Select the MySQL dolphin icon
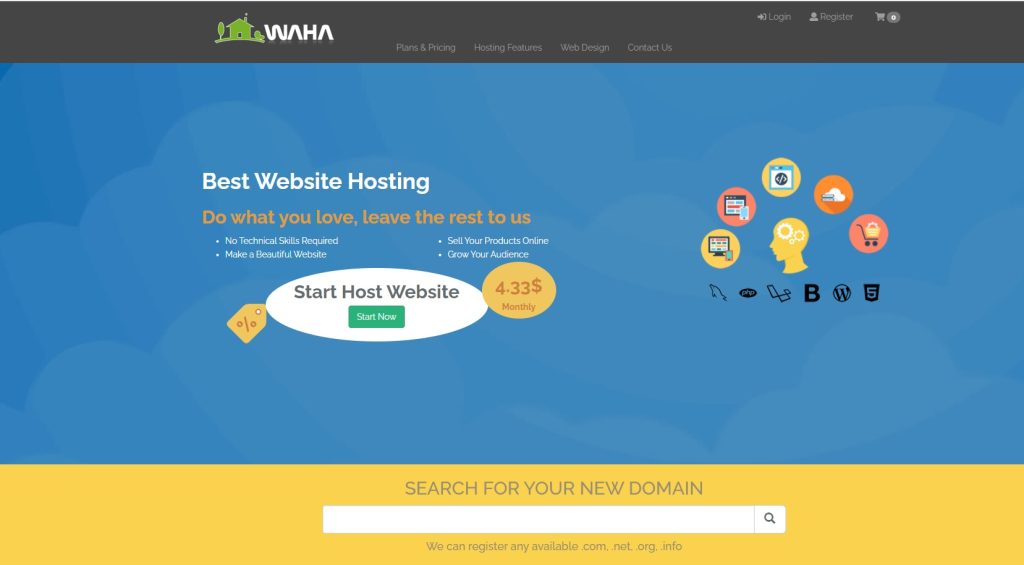 click(718, 293)
